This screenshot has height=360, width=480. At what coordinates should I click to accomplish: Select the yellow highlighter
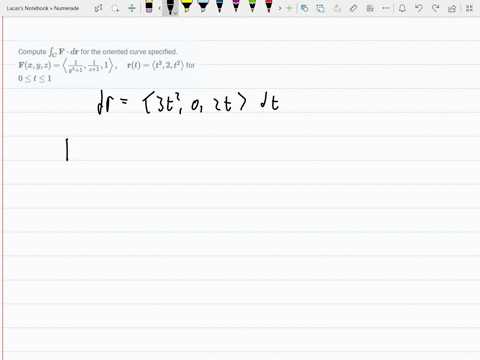tap(186, 7)
